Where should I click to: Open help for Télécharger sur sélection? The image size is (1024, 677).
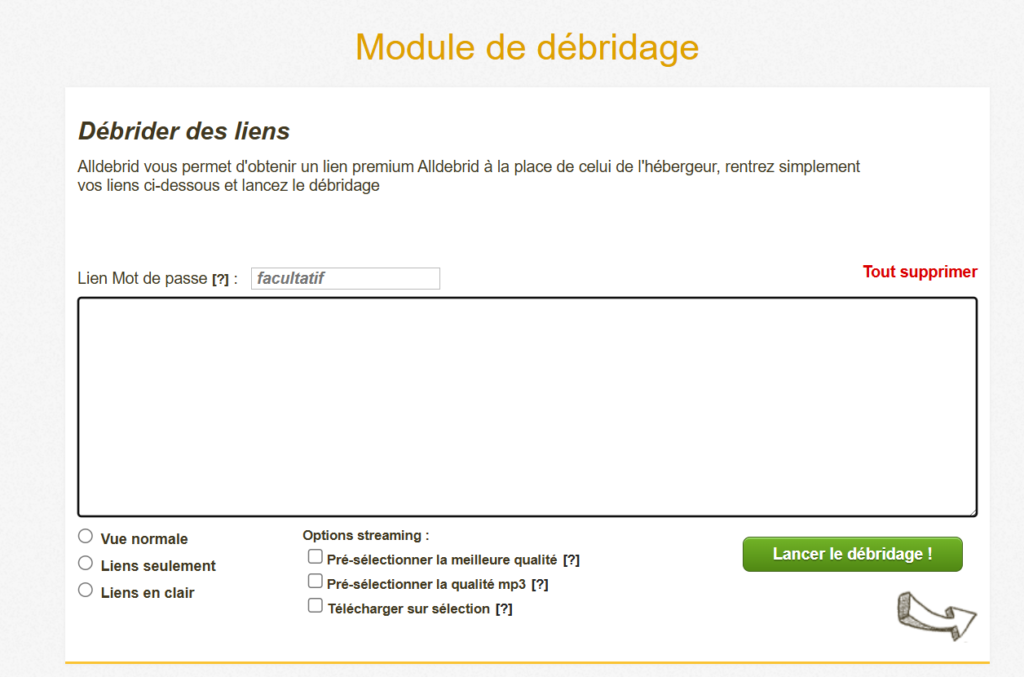pyautogui.click(x=504, y=609)
